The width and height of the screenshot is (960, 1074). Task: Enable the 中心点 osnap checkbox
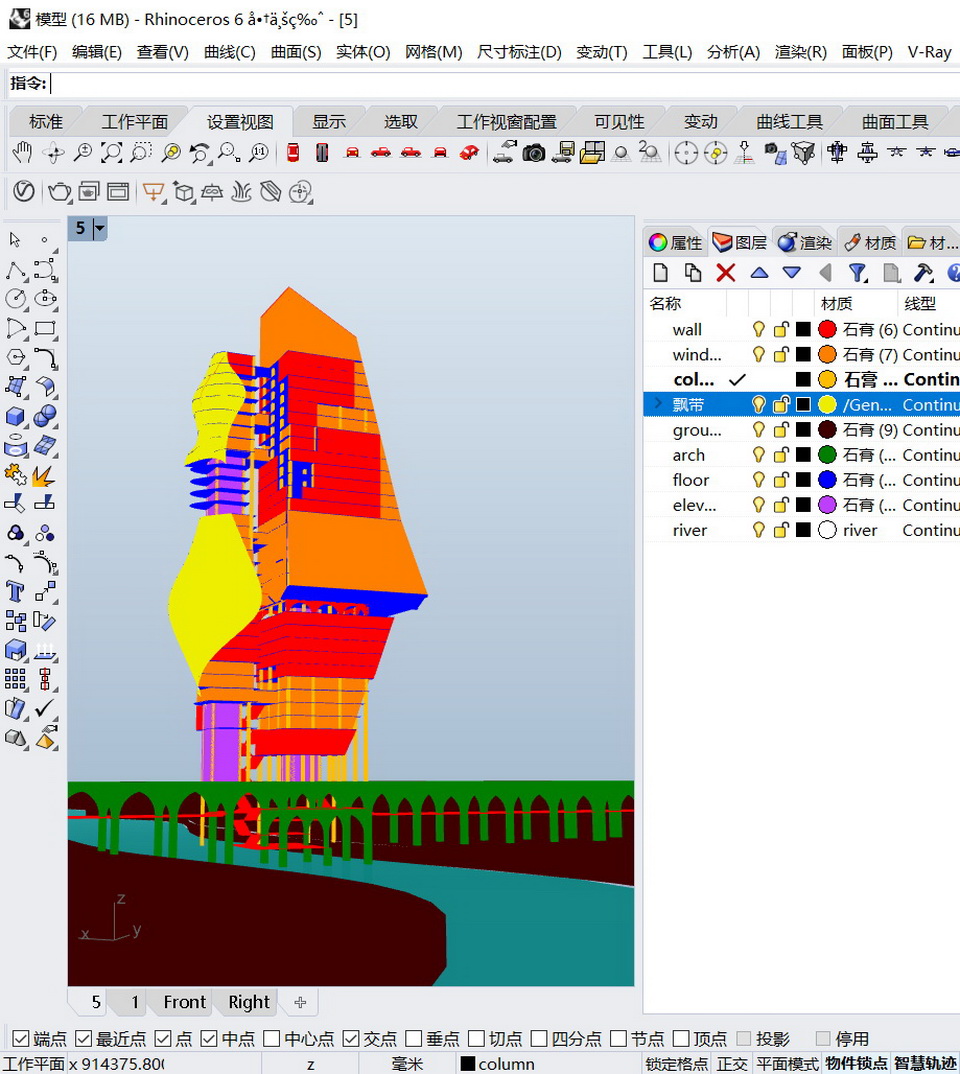[x=272, y=1039]
